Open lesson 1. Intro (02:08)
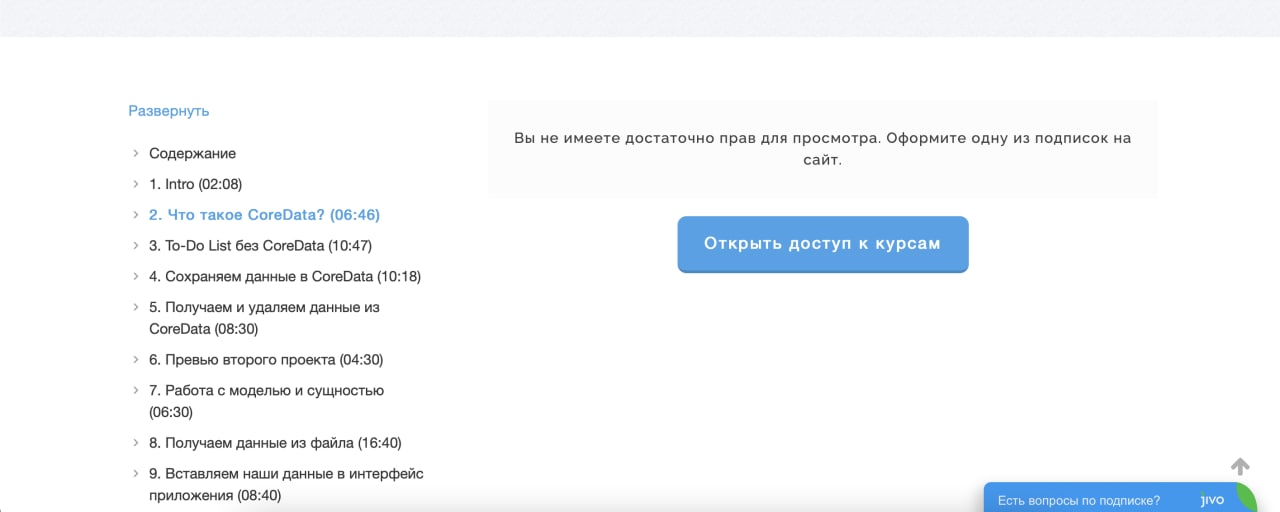Viewport: 1280px width, 512px height. (196, 184)
